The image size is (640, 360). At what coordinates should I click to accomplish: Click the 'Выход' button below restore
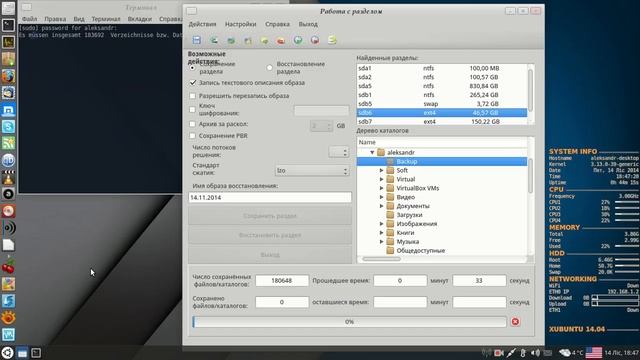point(270,255)
